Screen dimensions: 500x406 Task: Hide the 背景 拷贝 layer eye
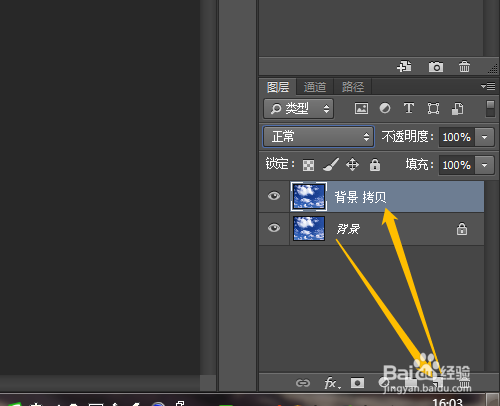point(274,196)
